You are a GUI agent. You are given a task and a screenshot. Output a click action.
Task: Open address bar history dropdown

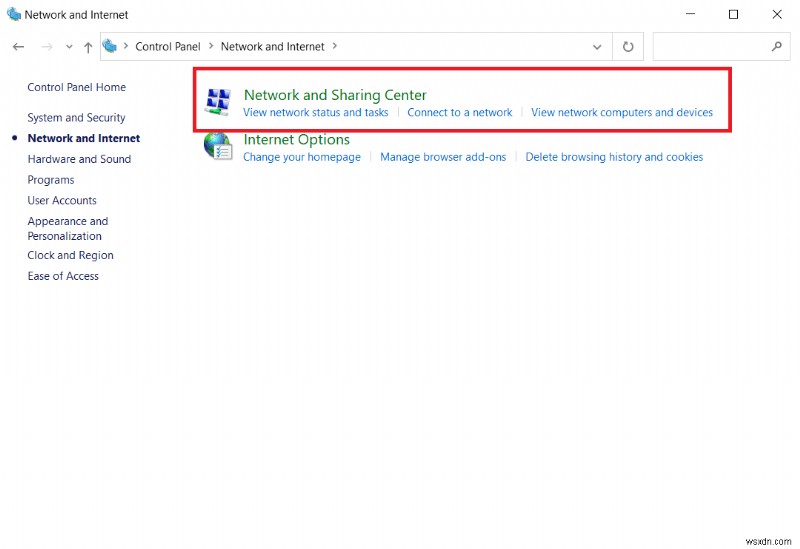[597, 47]
